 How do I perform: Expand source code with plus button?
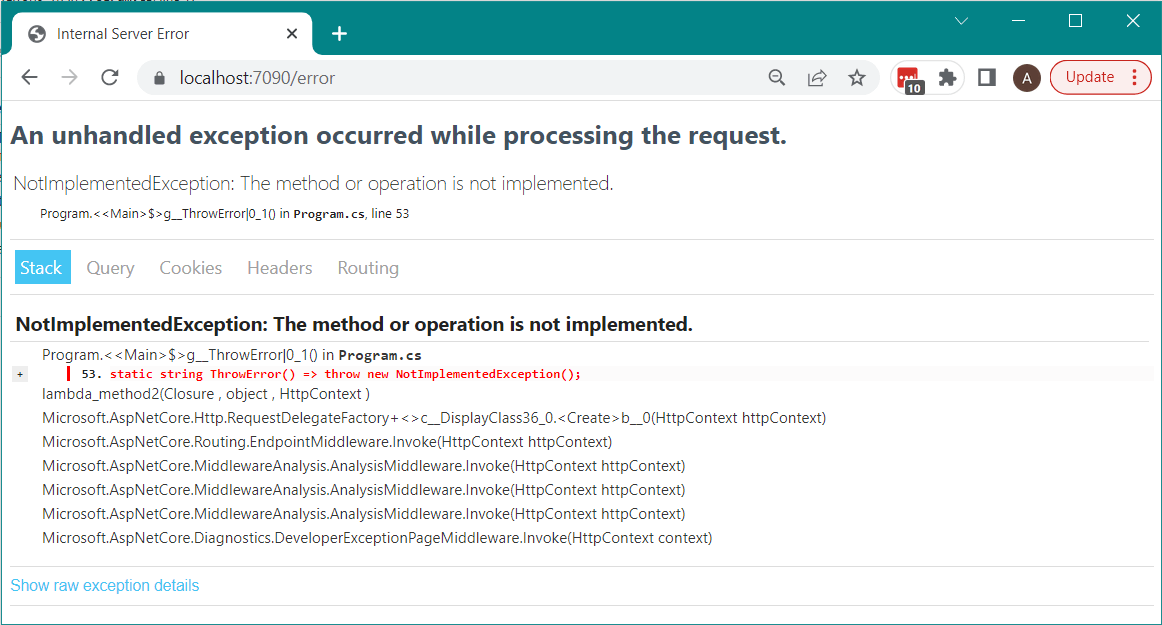click(x=20, y=374)
